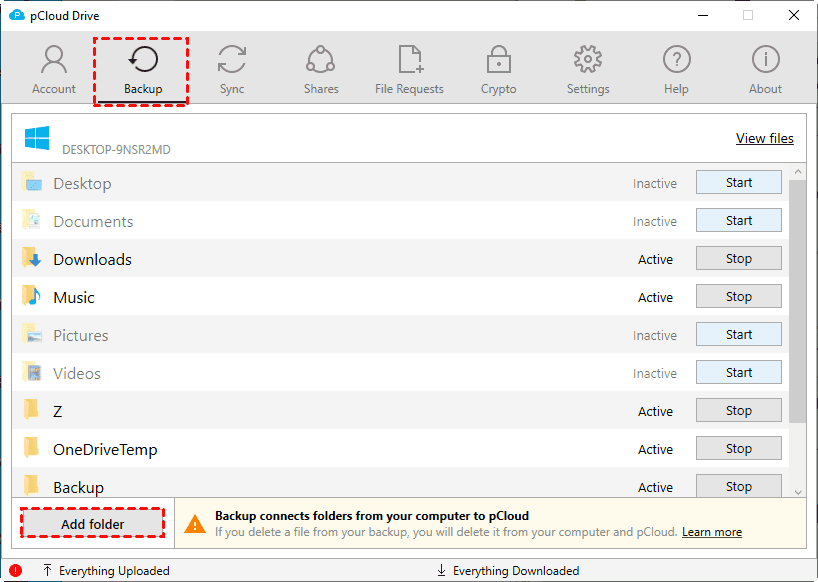
Task: Click the upload arrow status icon
Action: click(x=47, y=571)
